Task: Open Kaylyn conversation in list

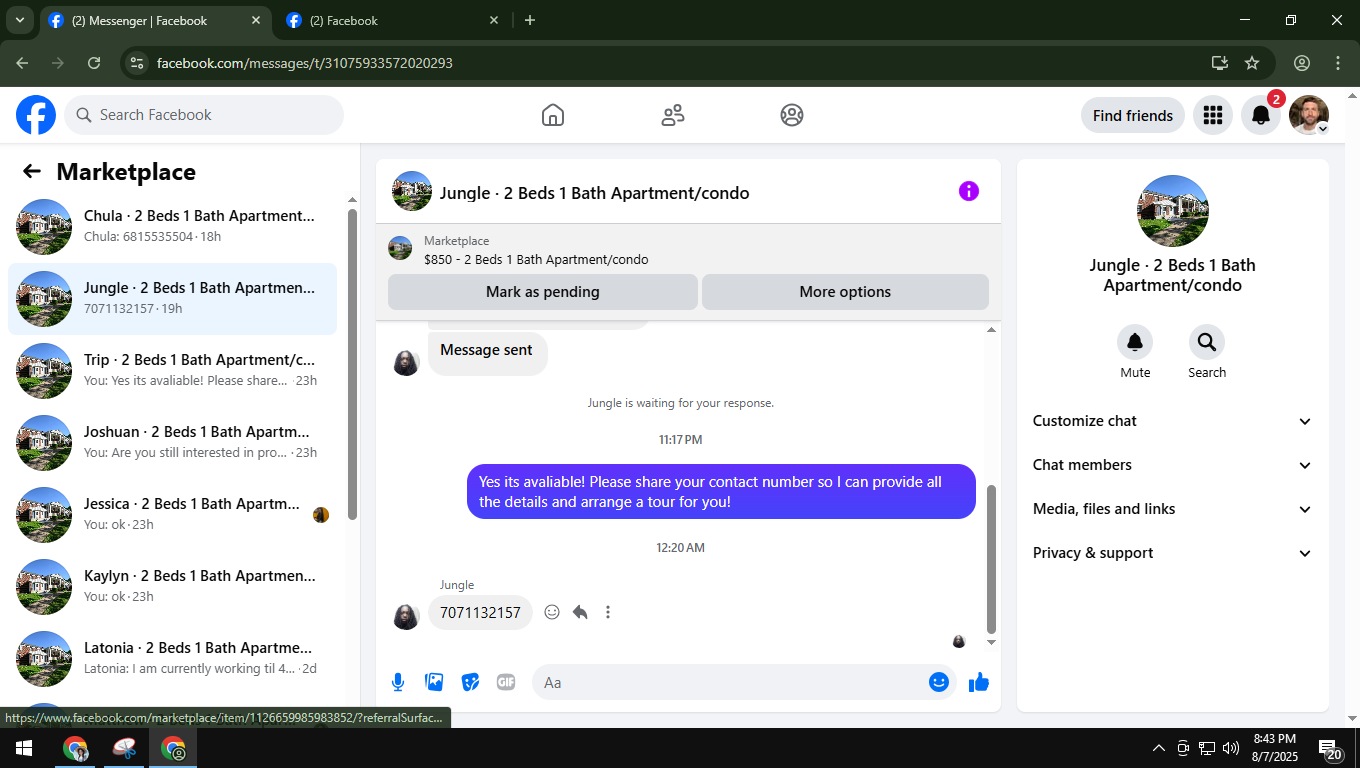Action: [x=172, y=587]
